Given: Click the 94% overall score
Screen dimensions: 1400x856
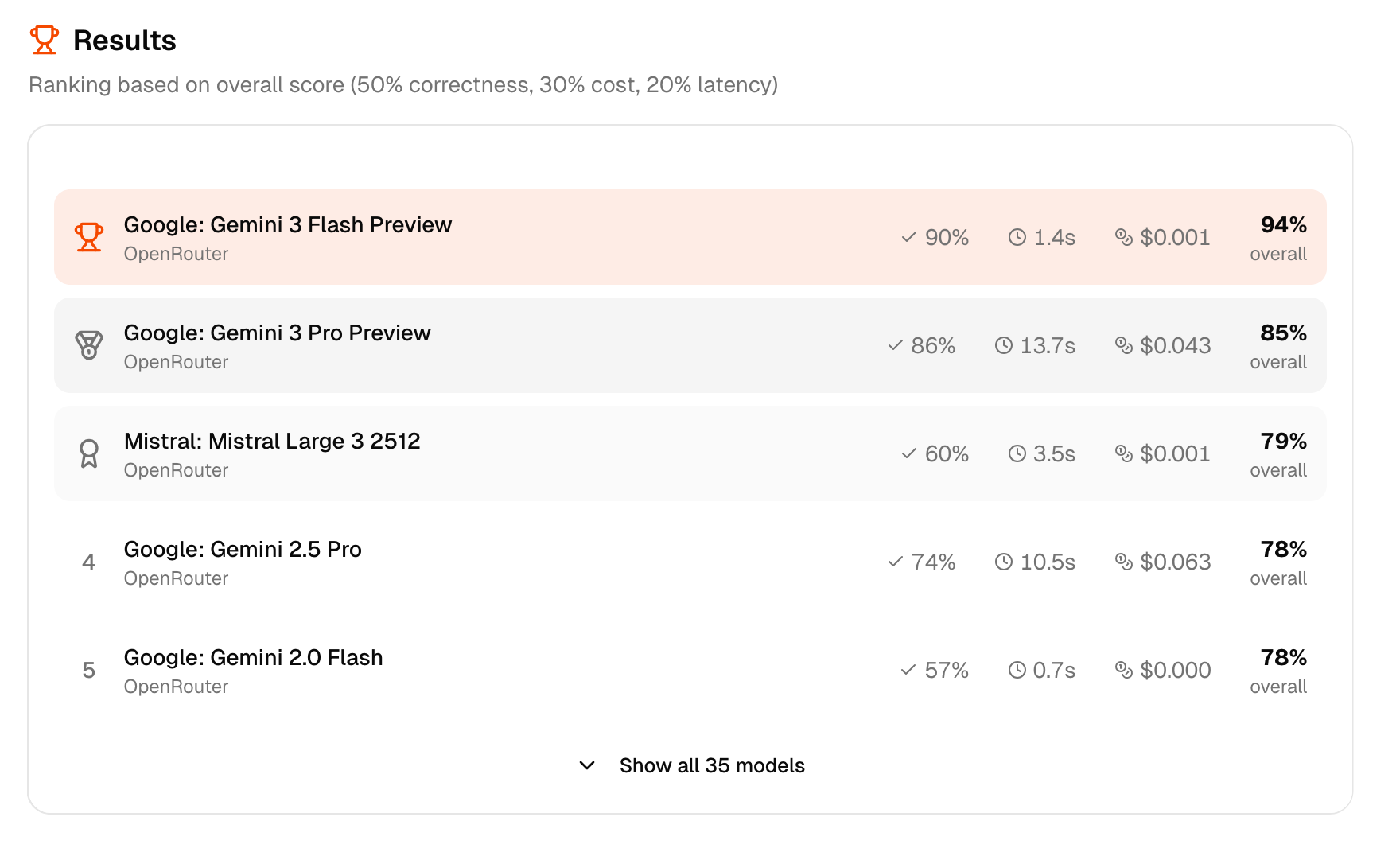Looking at the screenshot, I should [x=1283, y=225].
